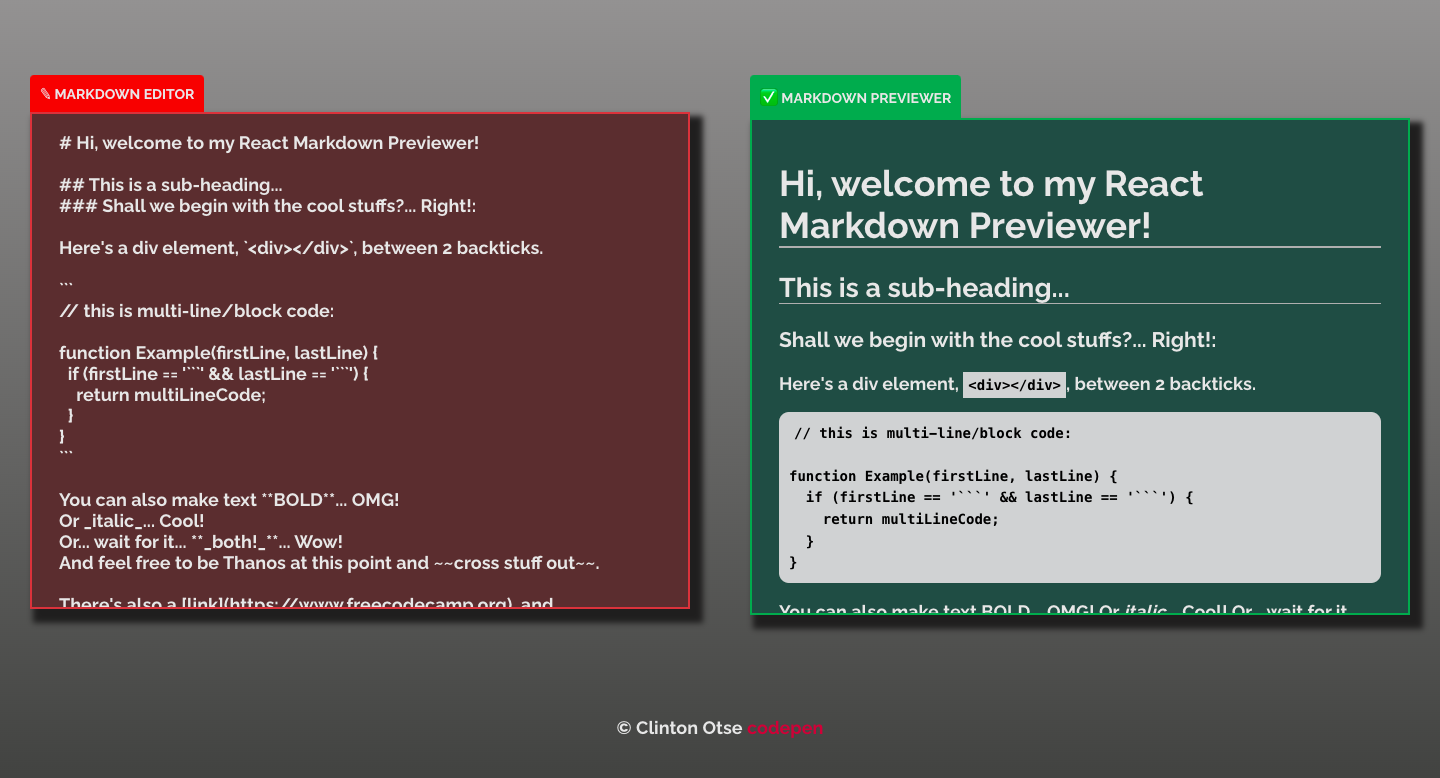The width and height of the screenshot is (1440, 778).
Task: Click the © Clinton Otse footer text
Action: 680,728
